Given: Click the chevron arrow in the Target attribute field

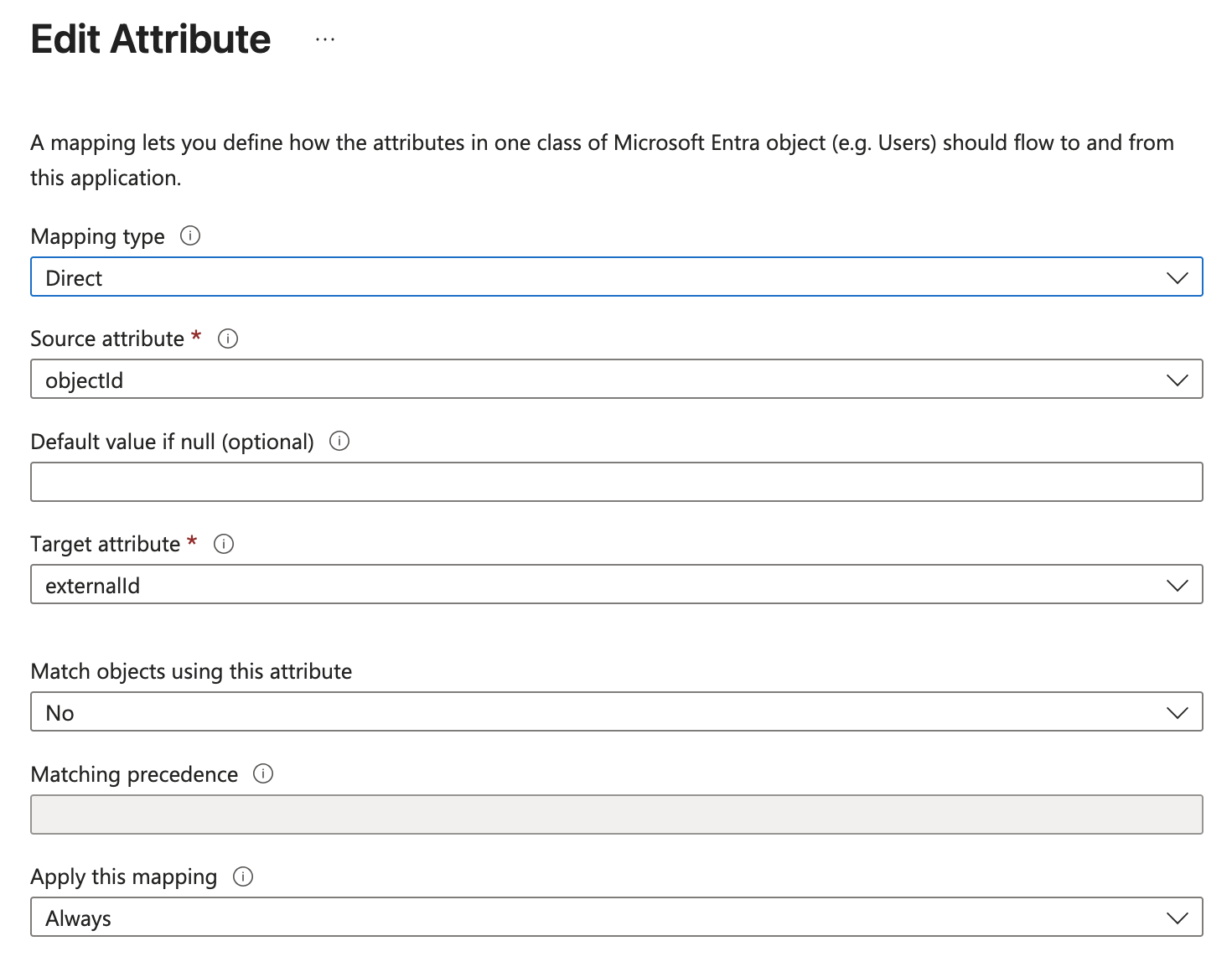Looking at the screenshot, I should click(x=1177, y=585).
